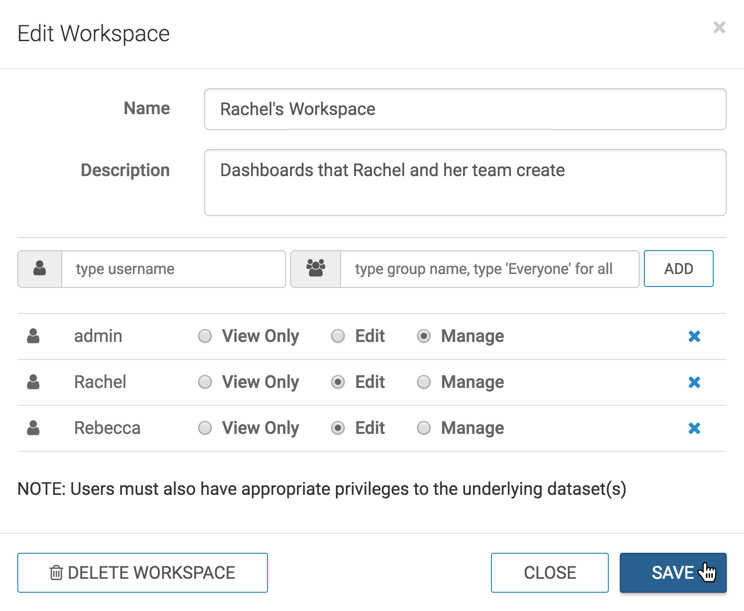This screenshot has height=611, width=744.
Task: Click the ADD button
Action: click(678, 269)
